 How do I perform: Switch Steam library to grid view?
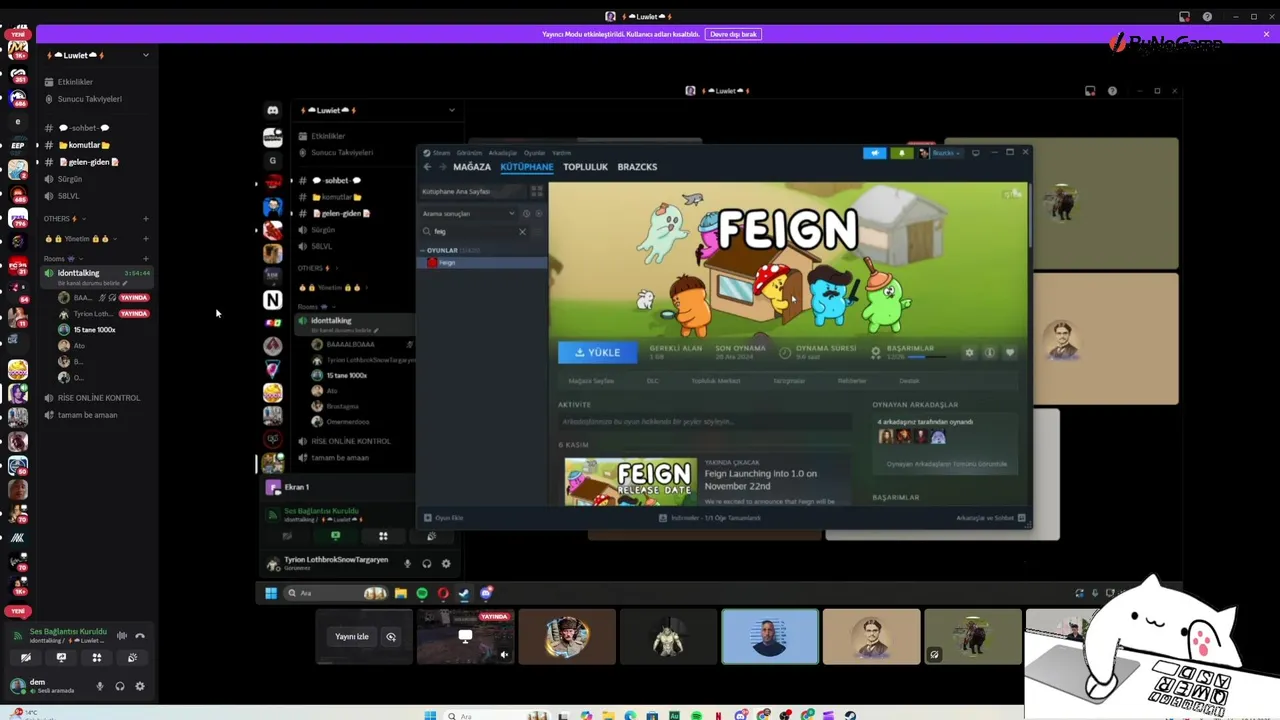[537, 191]
